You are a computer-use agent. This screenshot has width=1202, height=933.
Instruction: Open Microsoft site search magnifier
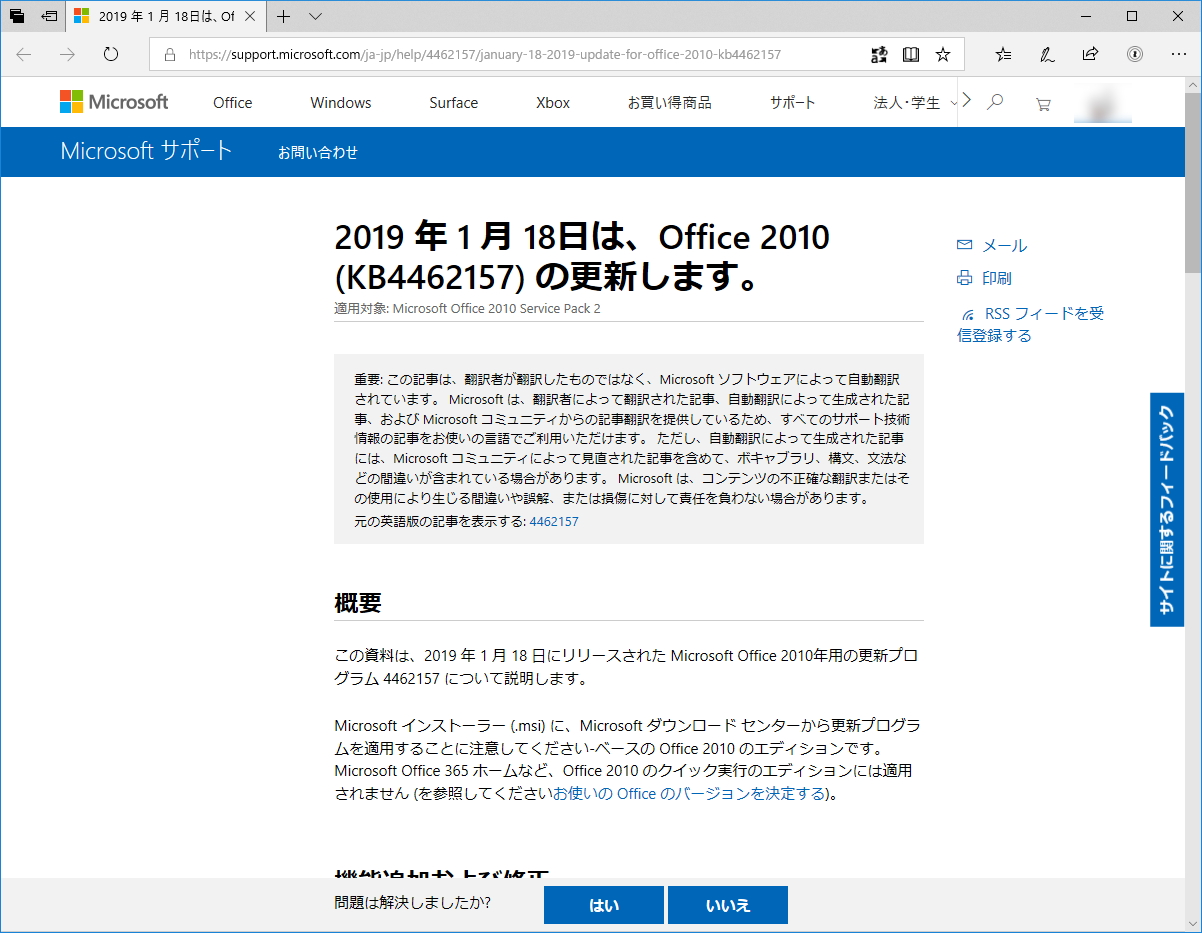995,102
